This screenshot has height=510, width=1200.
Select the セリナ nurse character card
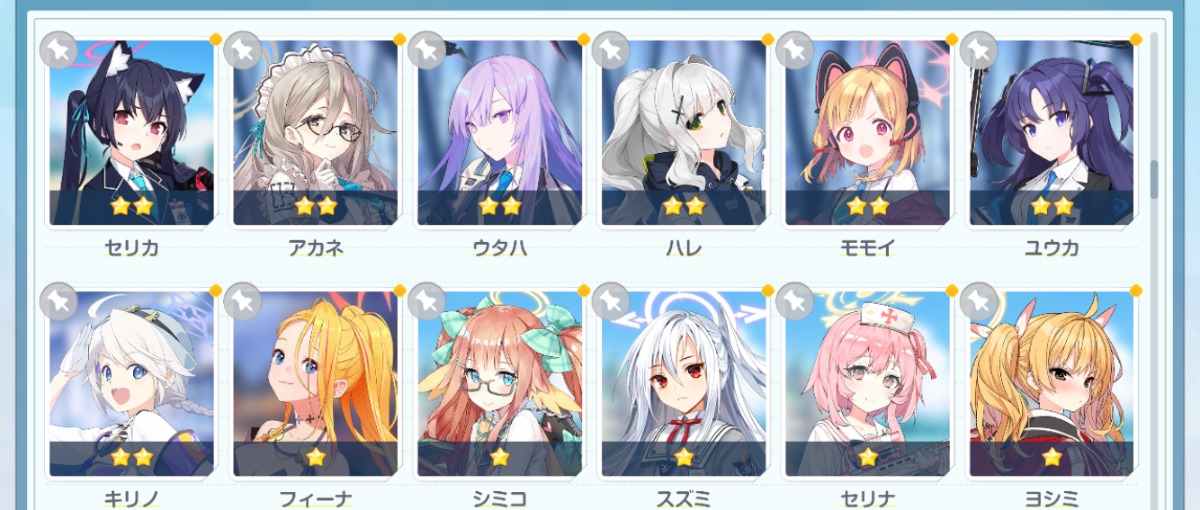coord(868,383)
